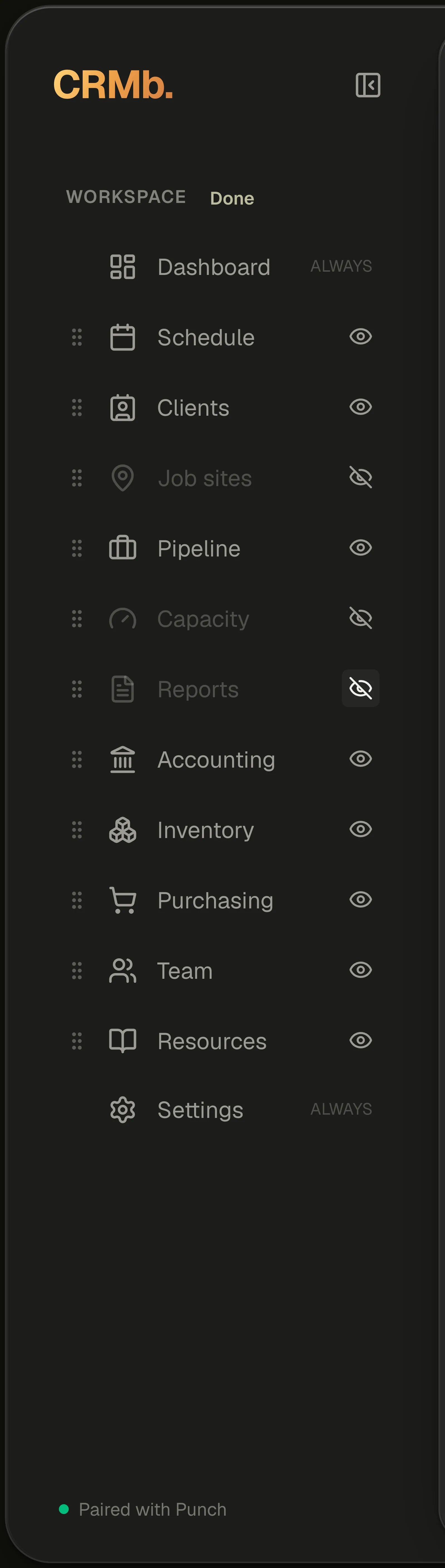The image size is (445, 1568).
Task: Click the green paired status dot
Action: 63,1509
